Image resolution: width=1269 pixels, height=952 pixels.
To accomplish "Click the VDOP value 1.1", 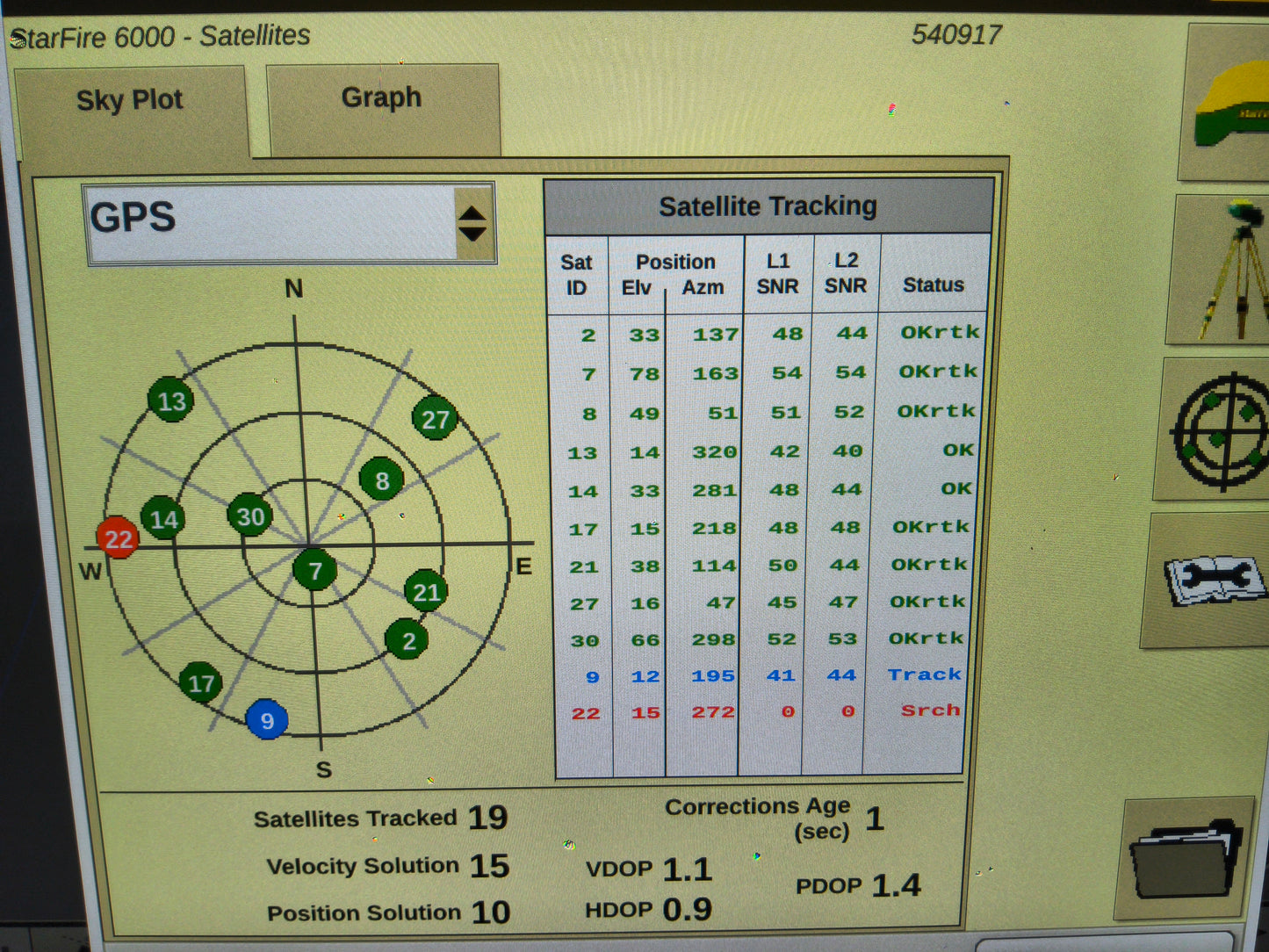I will pos(687,869).
